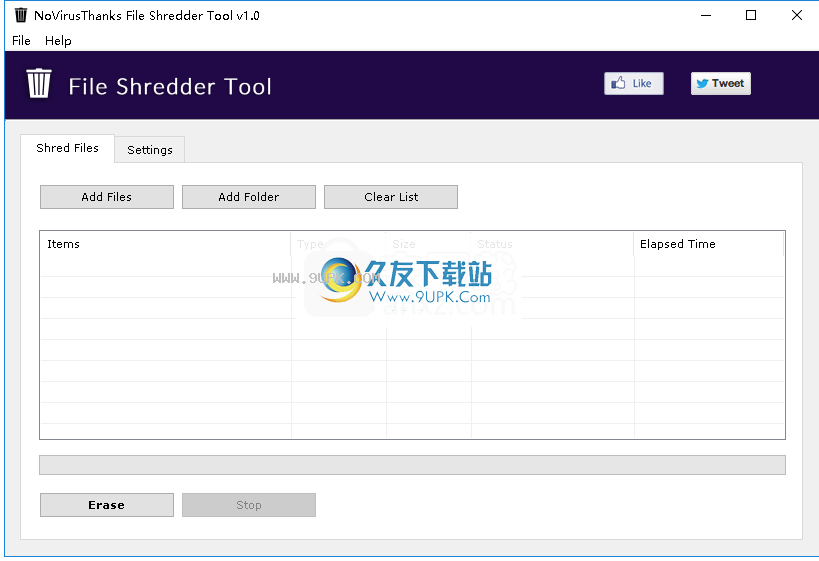Click the white shredder bin logo in banner

click(39, 84)
